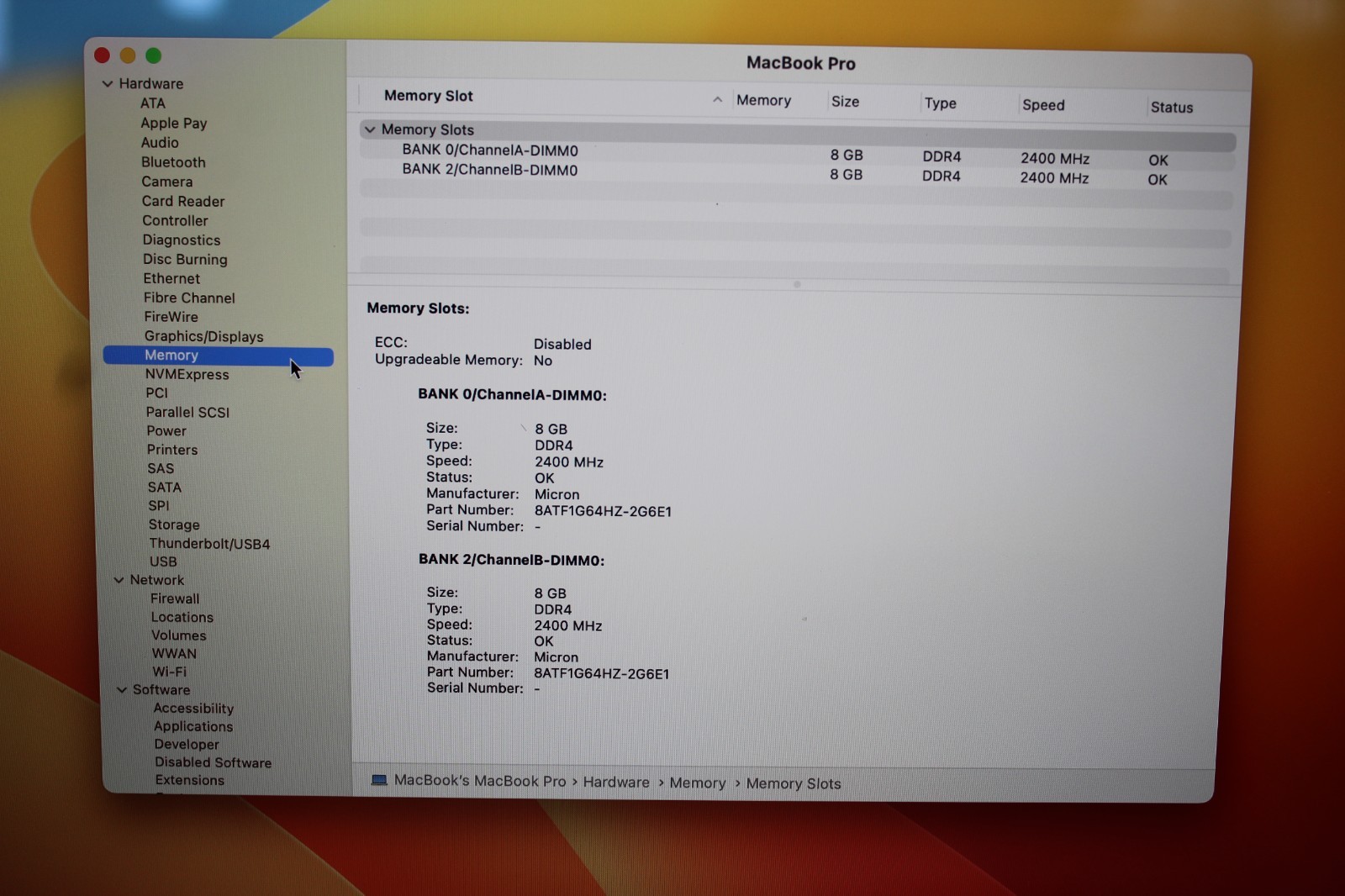This screenshot has width=1345, height=896.
Task: Select Apple Pay in the sidebar
Action: click(174, 123)
